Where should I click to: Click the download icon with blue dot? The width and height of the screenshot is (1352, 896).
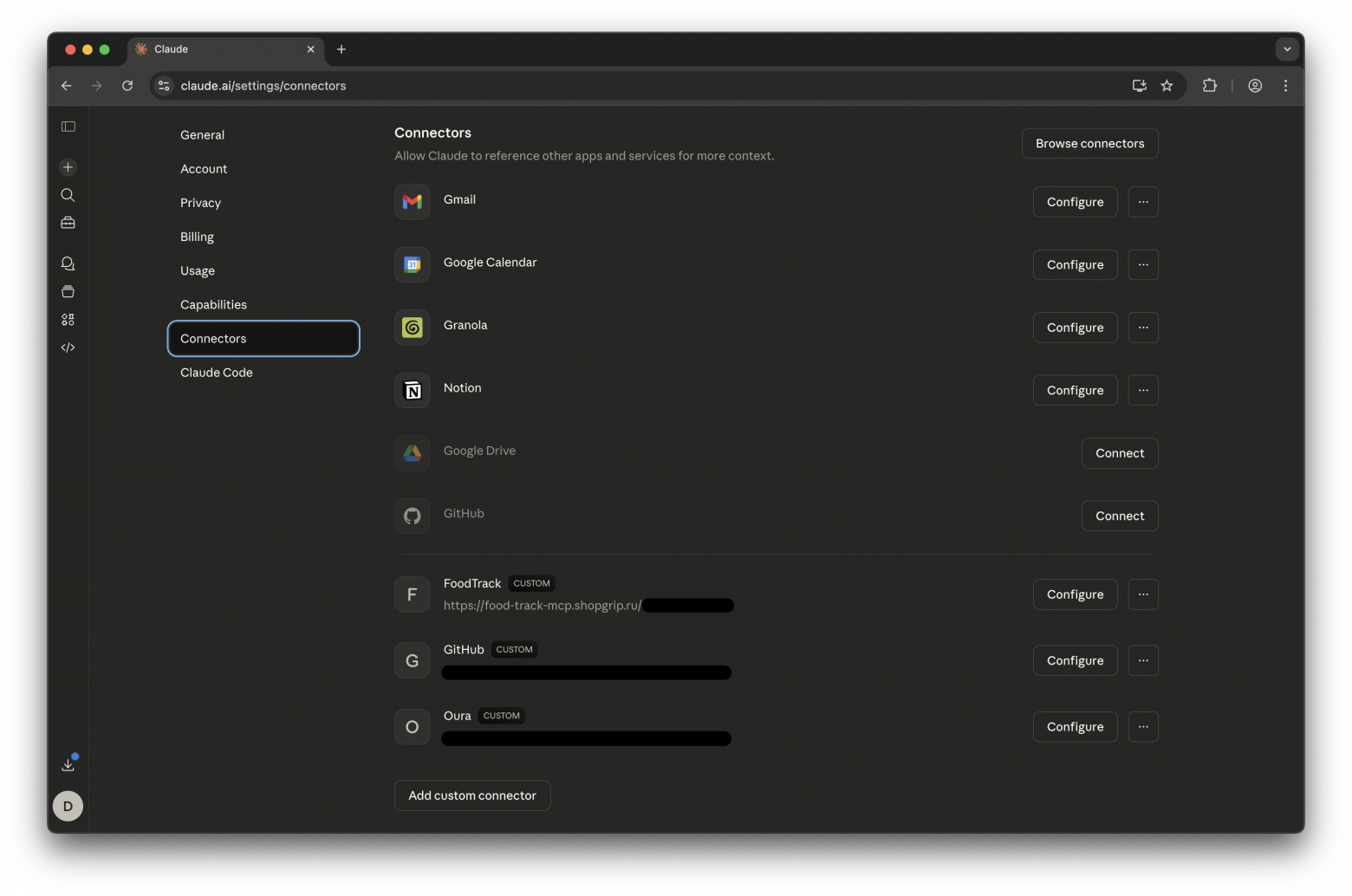[x=68, y=764]
